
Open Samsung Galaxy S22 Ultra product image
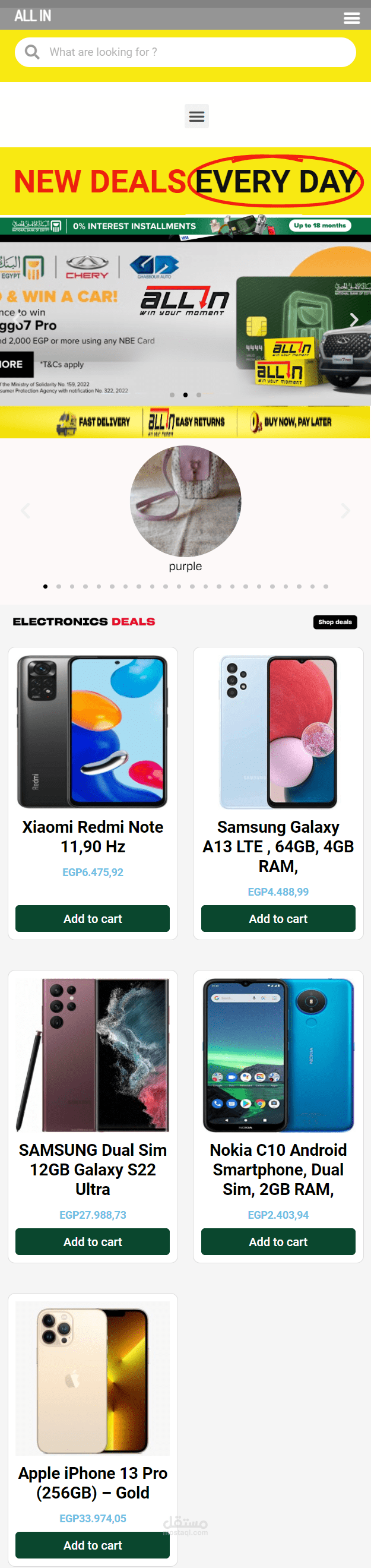(93, 1055)
